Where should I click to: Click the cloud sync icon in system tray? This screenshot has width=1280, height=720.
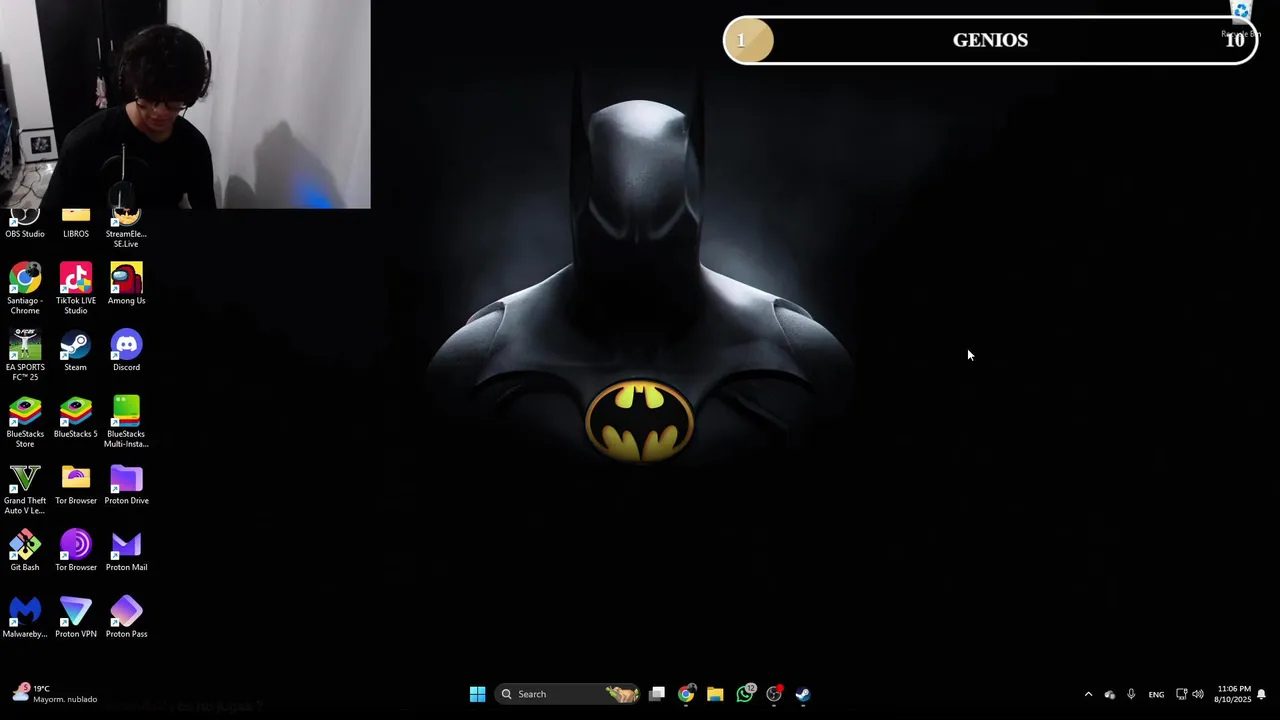[1109, 694]
